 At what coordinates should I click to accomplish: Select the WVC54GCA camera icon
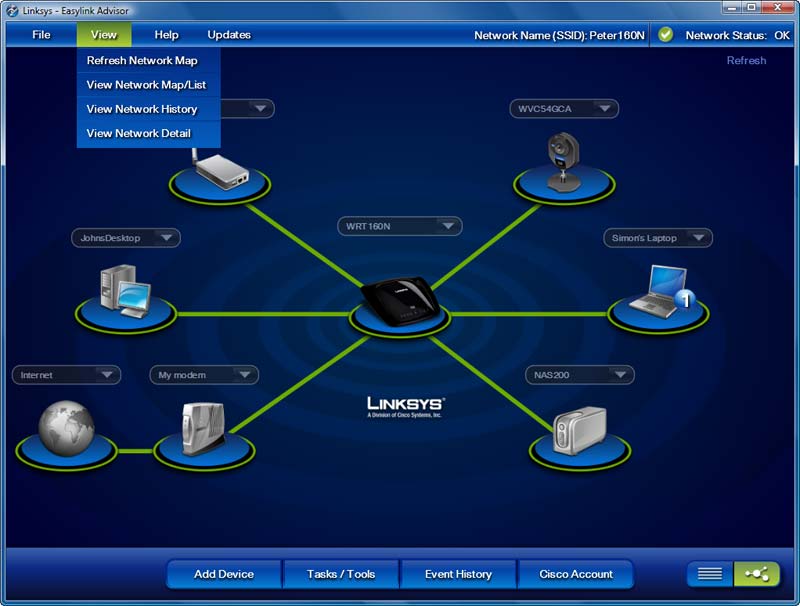click(x=563, y=162)
